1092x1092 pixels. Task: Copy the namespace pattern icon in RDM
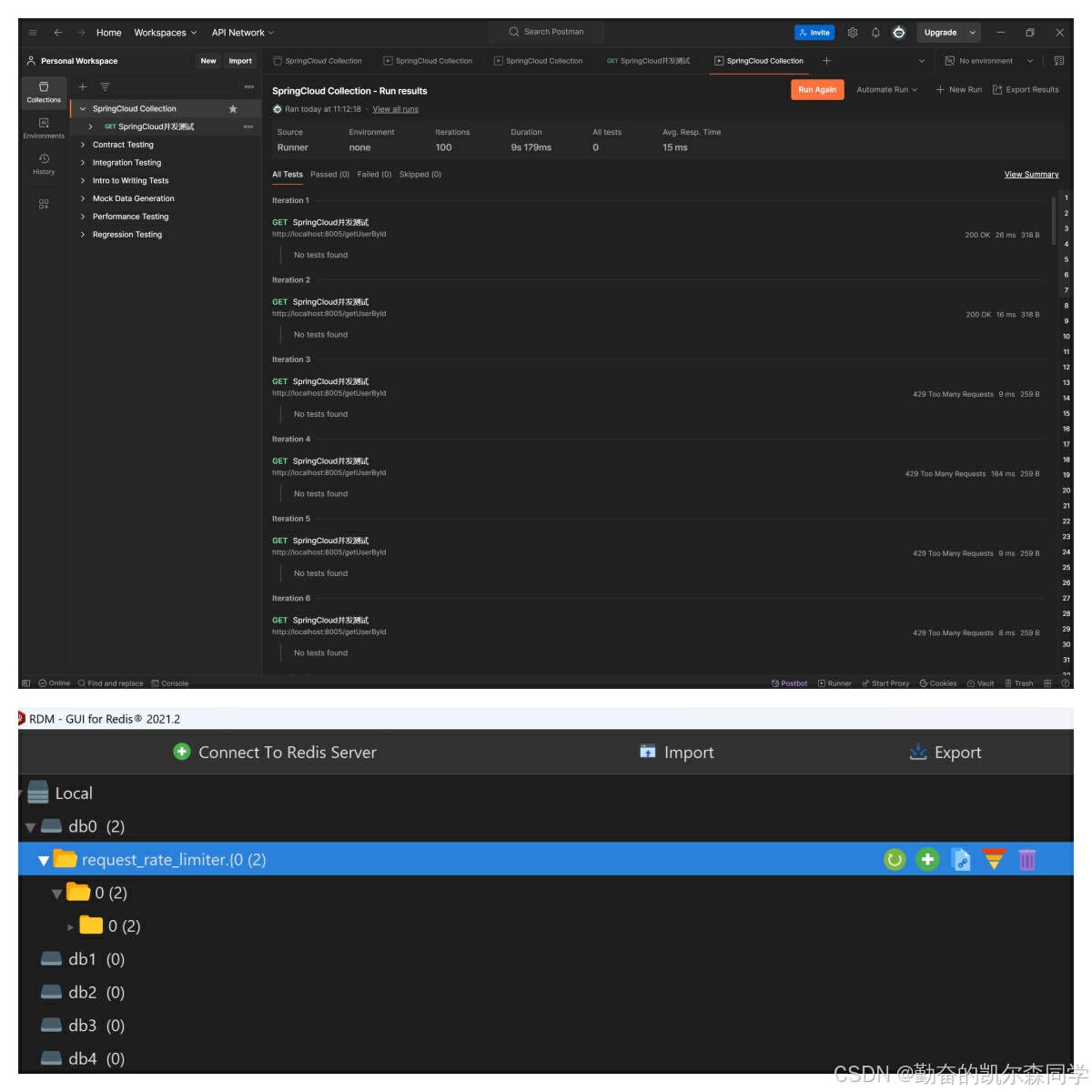tap(961, 859)
